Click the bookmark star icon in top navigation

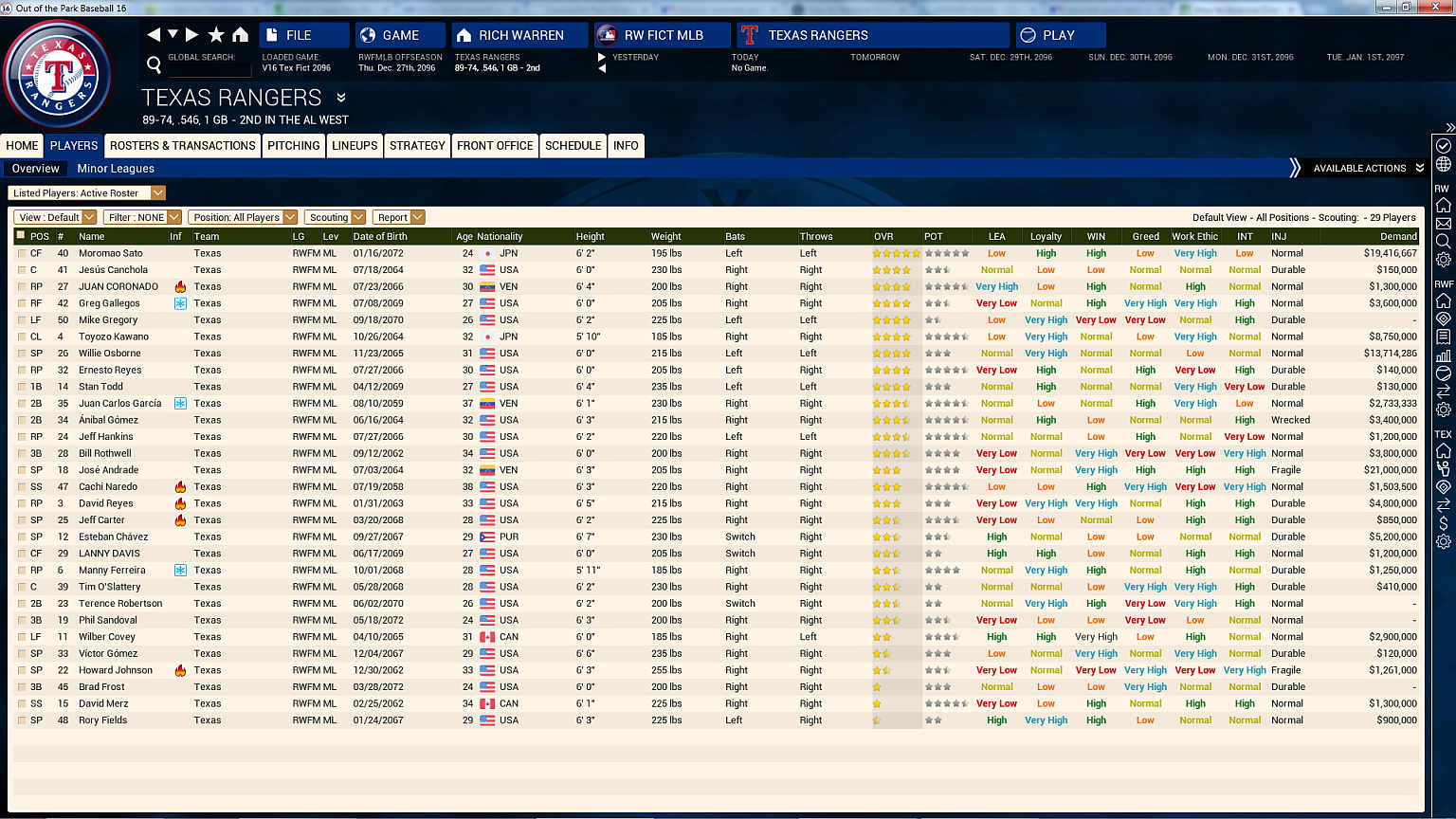[216, 35]
